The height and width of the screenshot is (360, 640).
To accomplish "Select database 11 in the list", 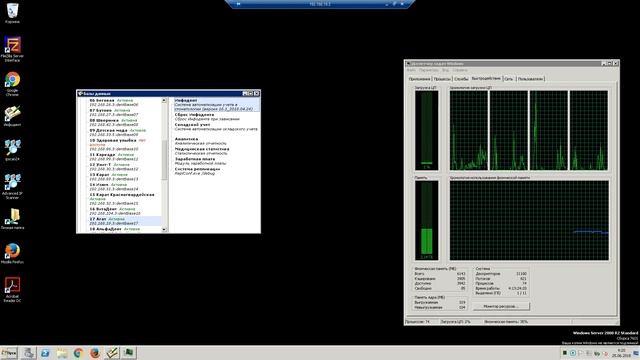I will click(x=124, y=157).
